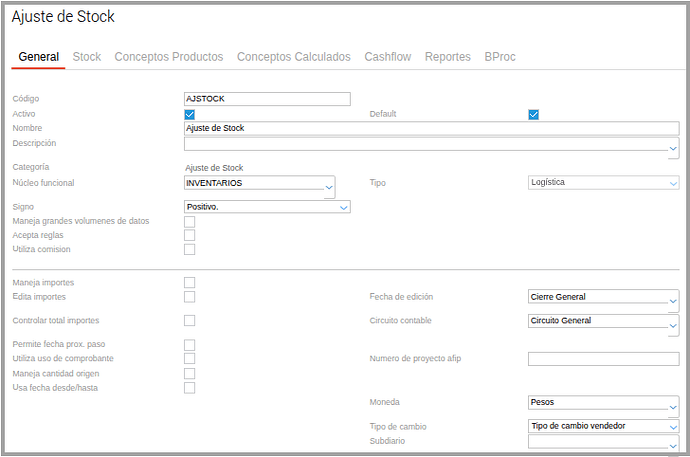This screenshot has height=457, width=690.
Task: Switch to the BProc tab
Action: click(x=500, y=57)
